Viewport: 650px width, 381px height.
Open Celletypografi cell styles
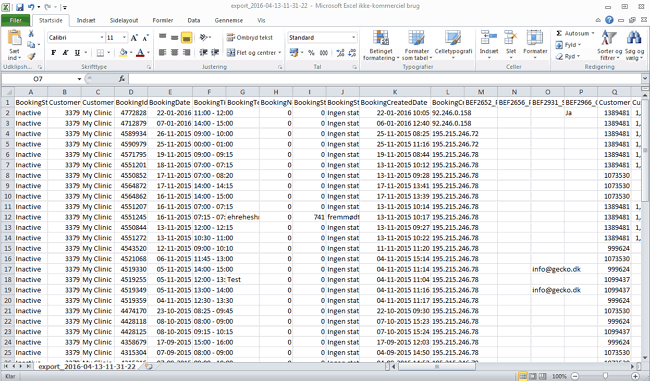click(x=453, y=43)
